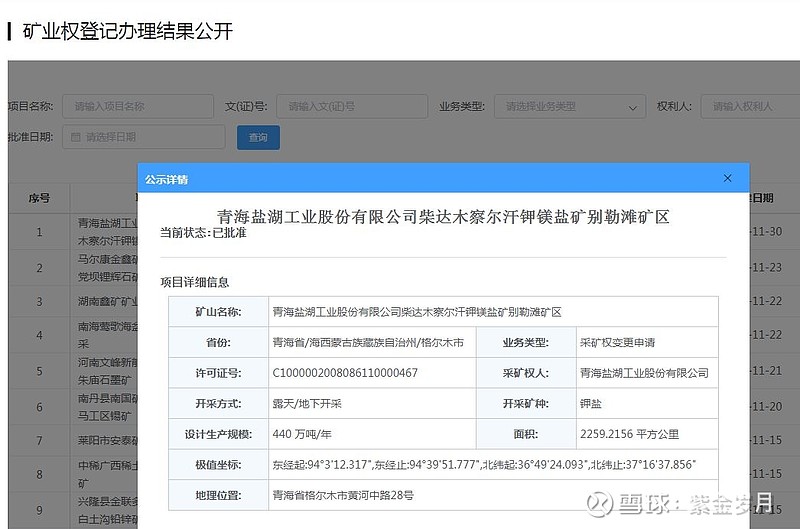Select row 8 number cell
800x529 pixels.
(39, 474)
